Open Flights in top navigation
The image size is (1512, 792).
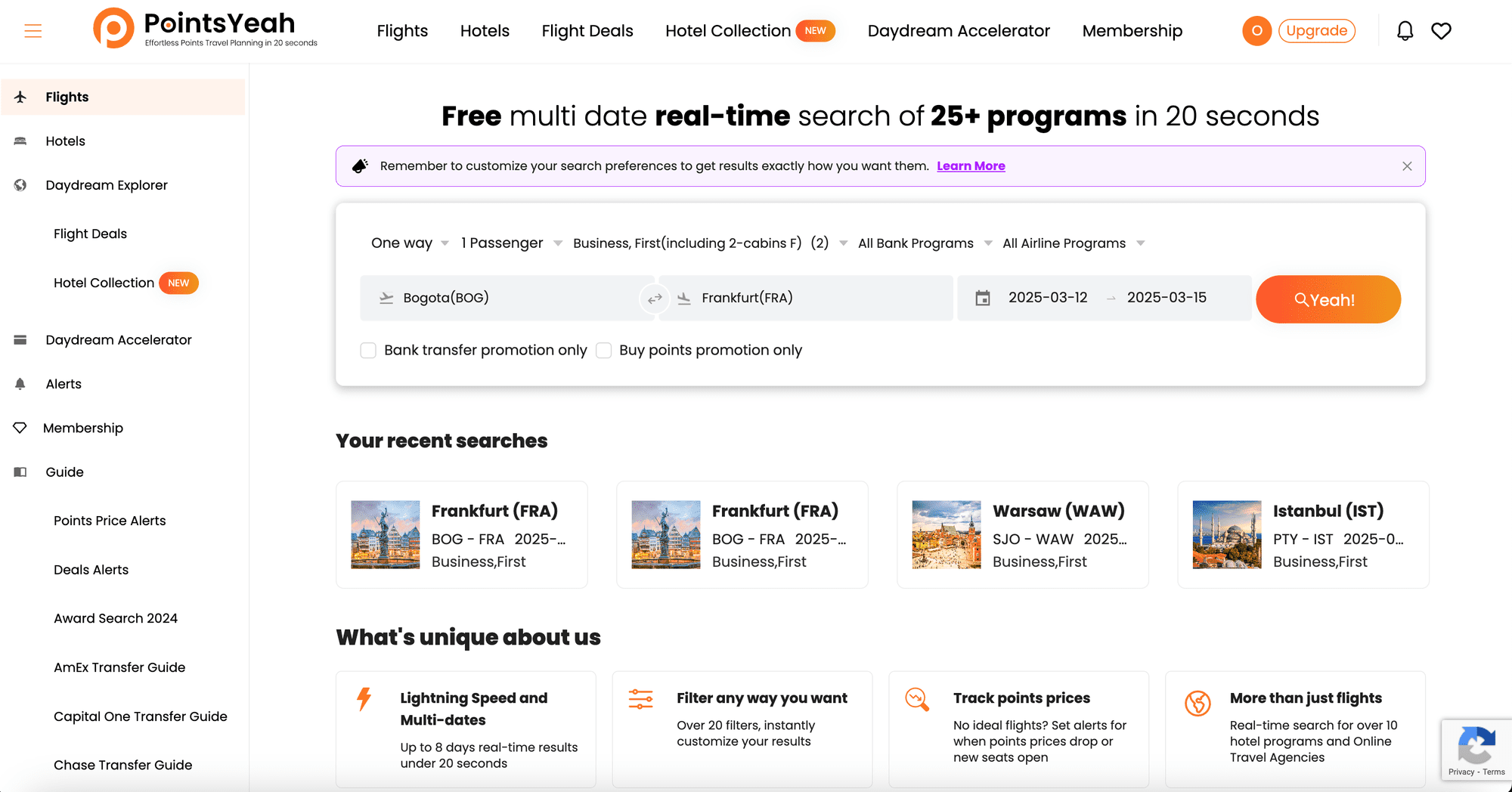[x=402, y=31]
